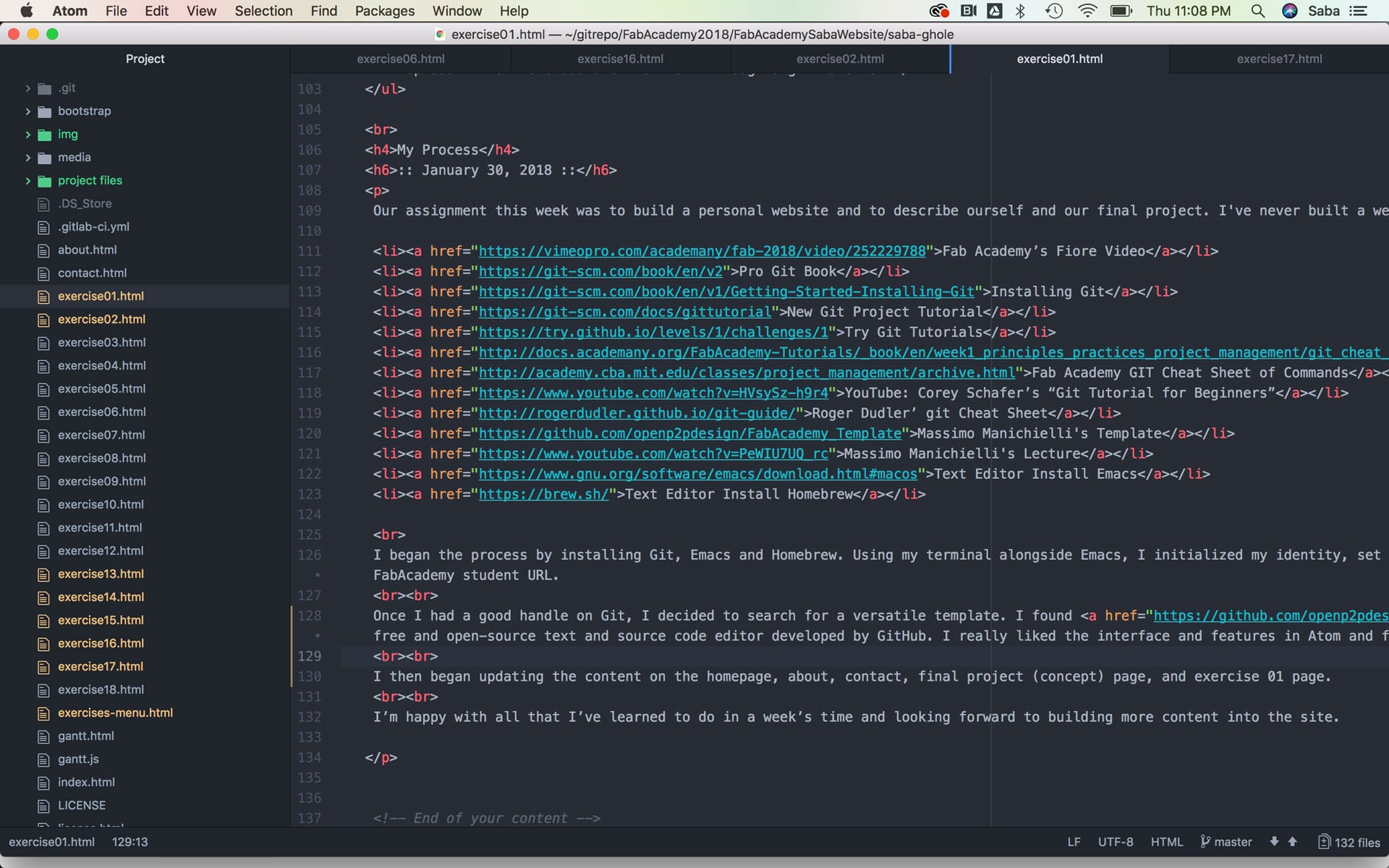Click file icon next to exercise01.html in tree

(43, 297)
